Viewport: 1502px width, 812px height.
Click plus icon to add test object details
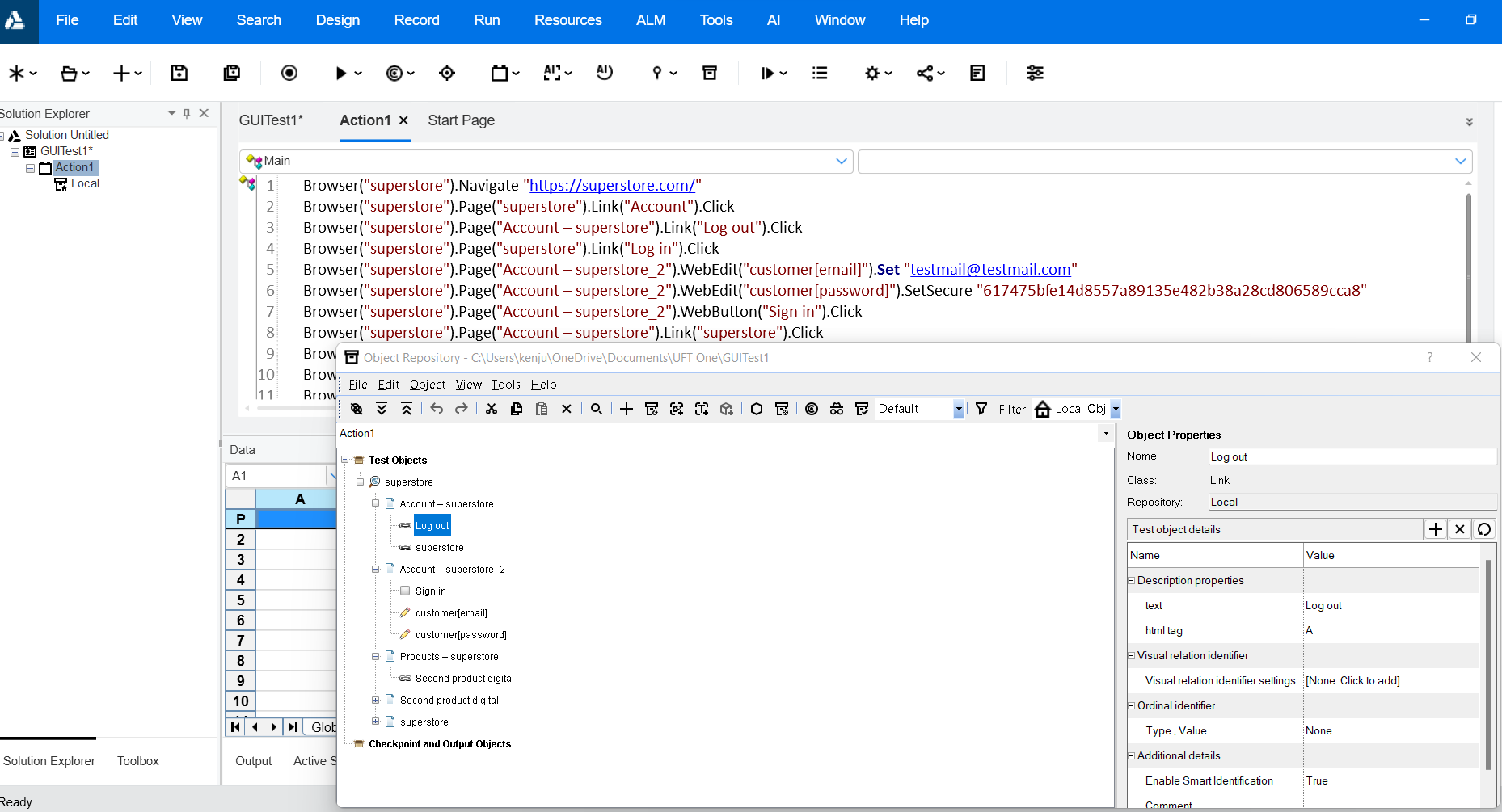1436,529
